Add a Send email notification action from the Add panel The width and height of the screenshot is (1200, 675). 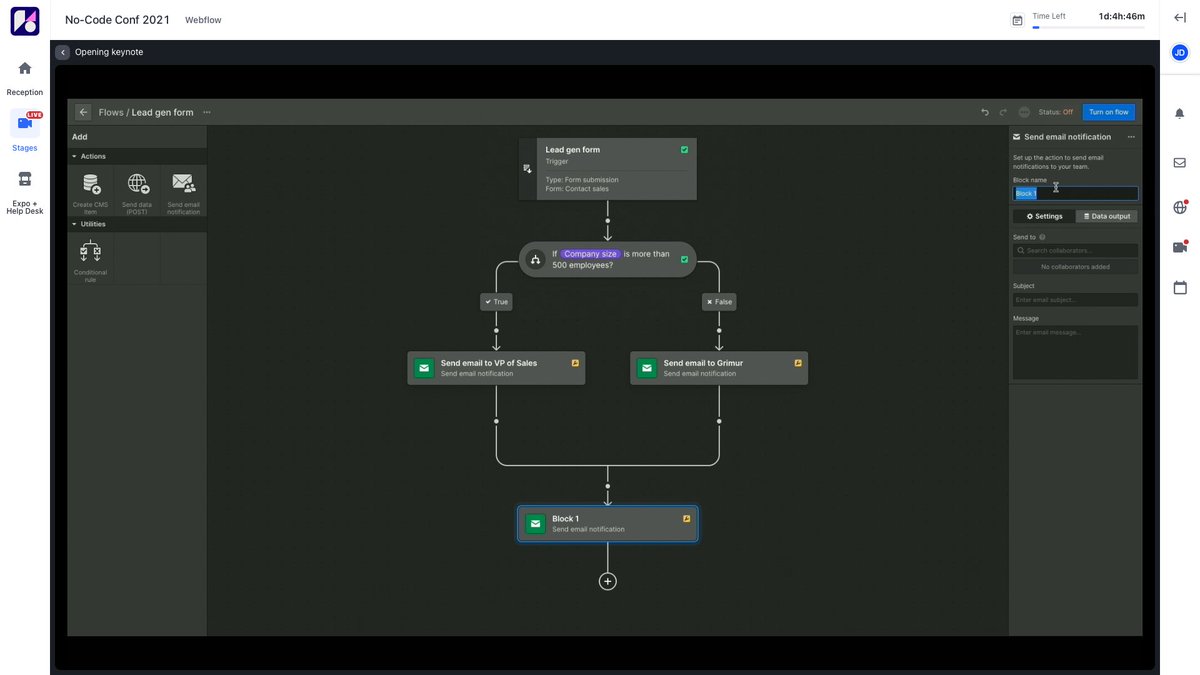coord(183,192)
